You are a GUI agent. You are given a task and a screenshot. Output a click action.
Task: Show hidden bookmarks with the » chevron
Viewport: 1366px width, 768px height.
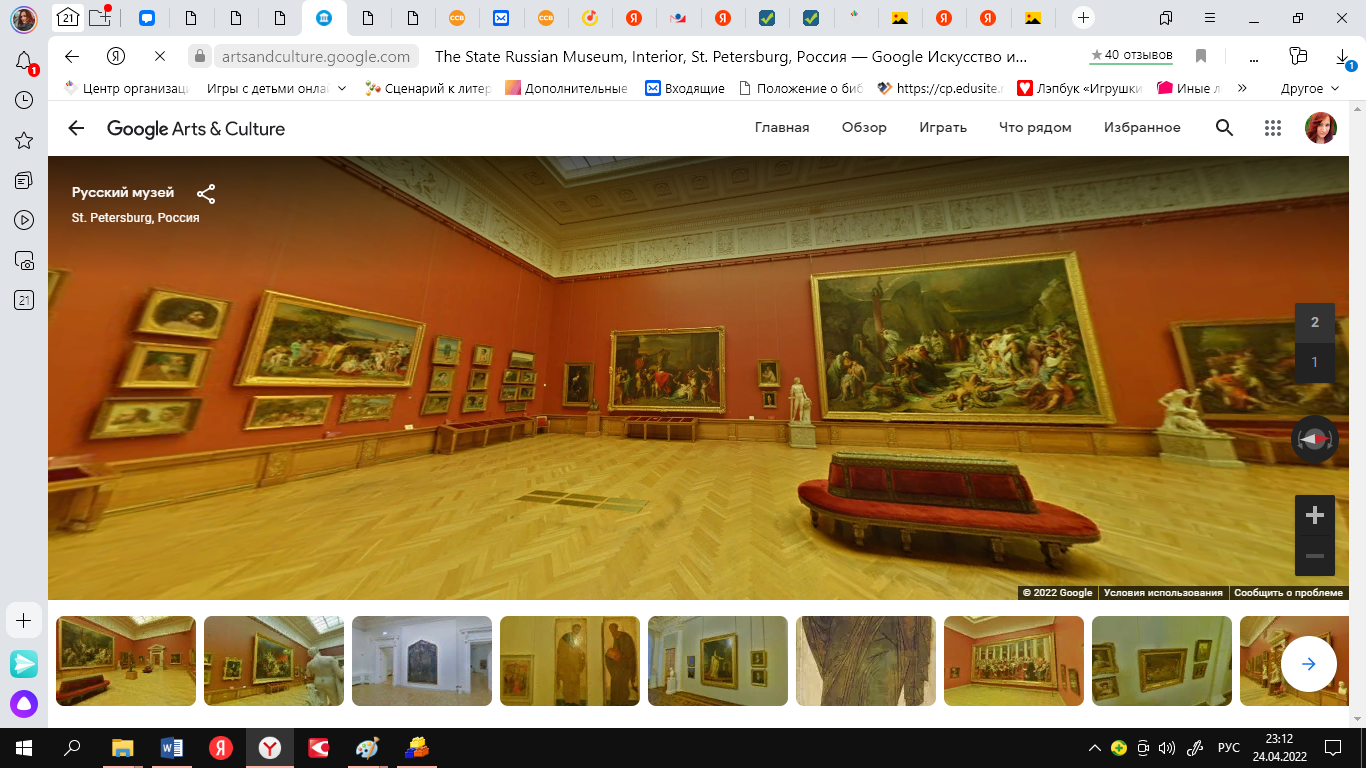click(1242, 88)
